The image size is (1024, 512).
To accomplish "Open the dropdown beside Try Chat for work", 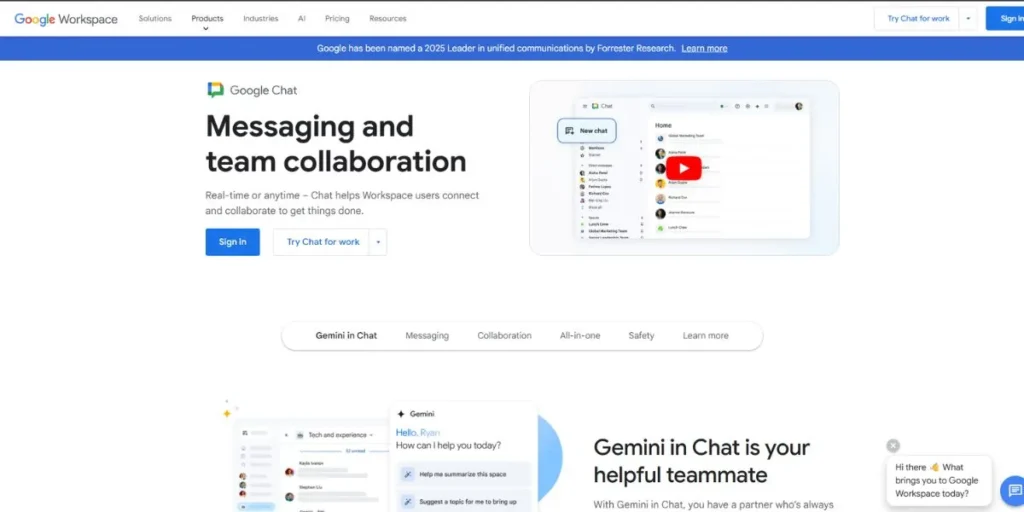I will 378,242.
